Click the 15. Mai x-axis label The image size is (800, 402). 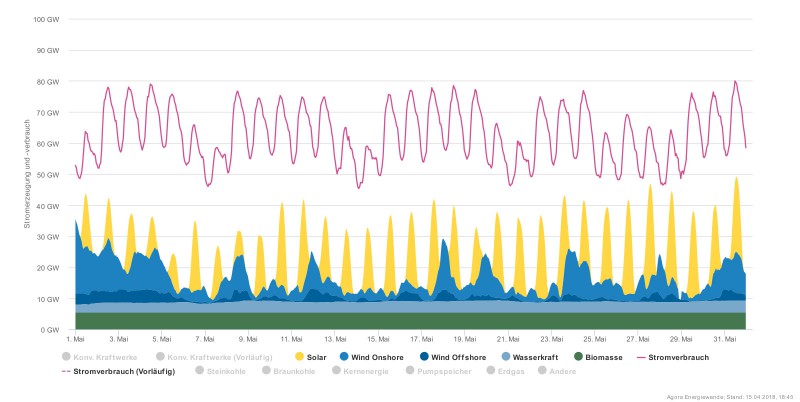coord(378,339)
